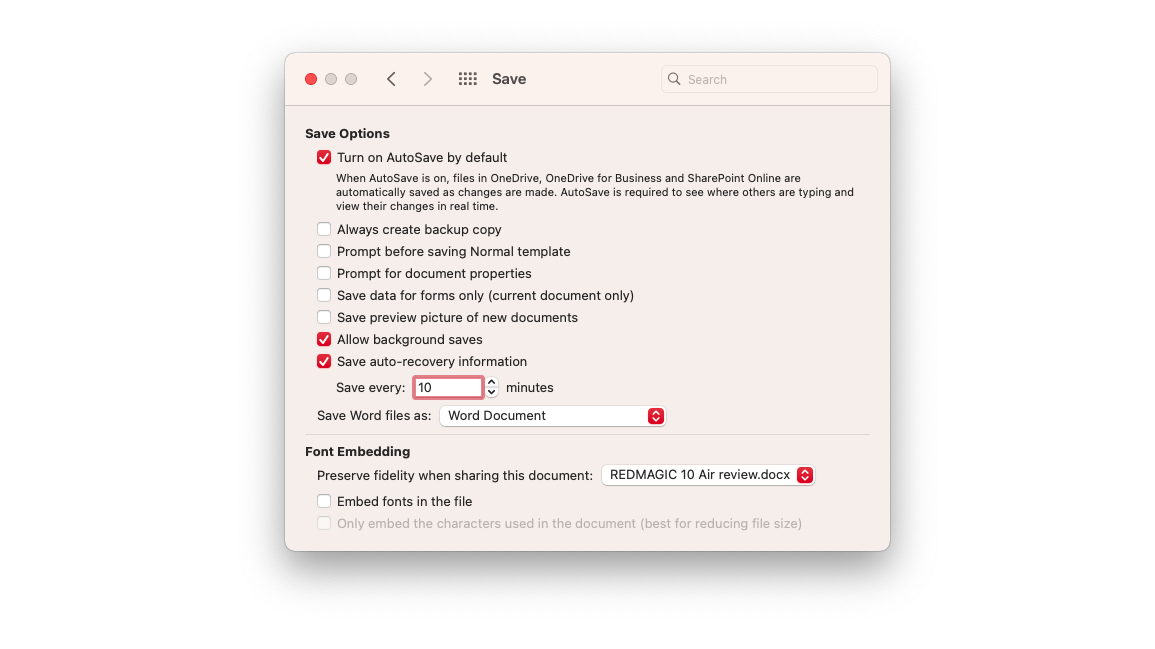Enable Save data for forms only
The width and height of the screenshot is (1155, 649).
tap(324, 295)
